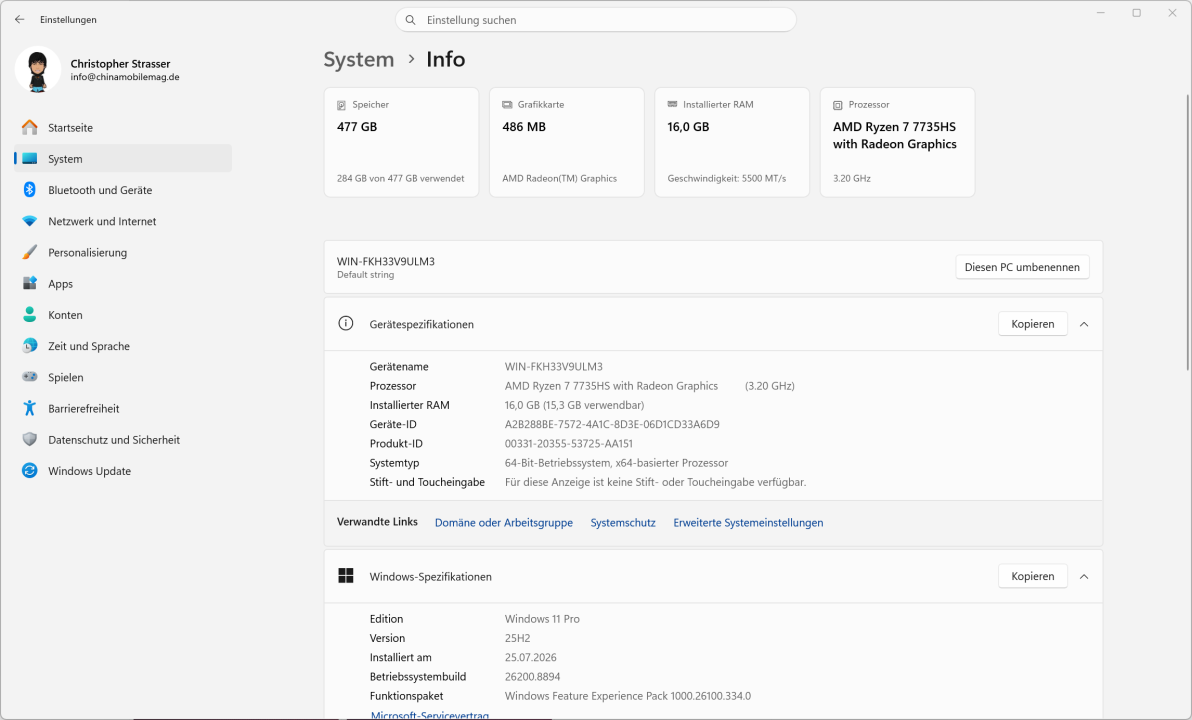Click the Funktionspaket value Windows Feature Experience Pack
1192x720 pixels.
pos(628,696)
